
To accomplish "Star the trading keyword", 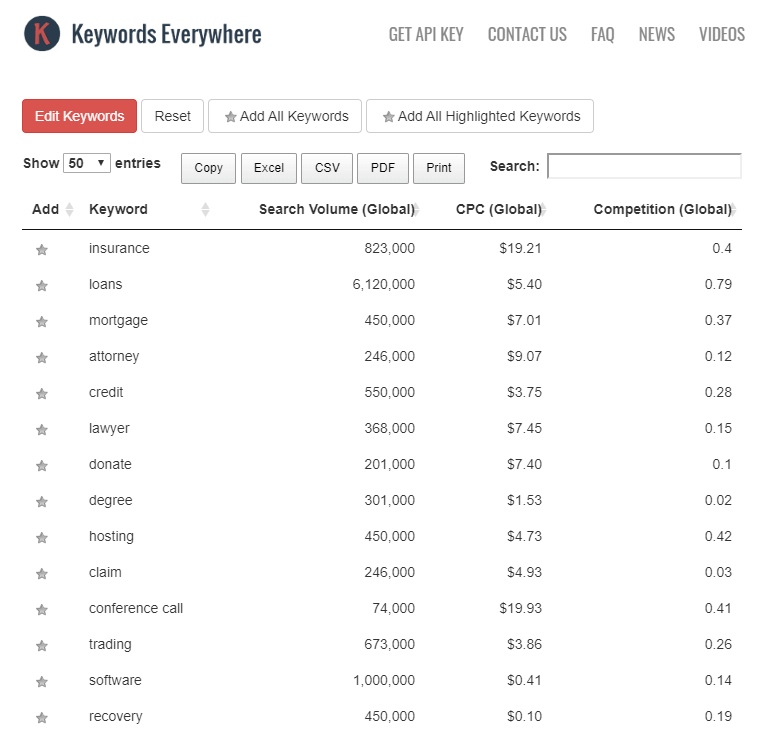I will click(42, 646).
